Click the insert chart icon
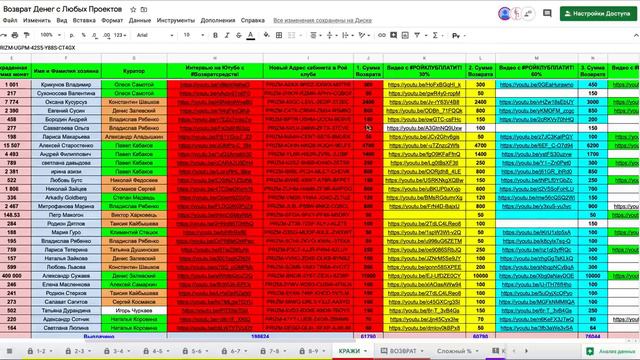The image size is (640, 360). pos(405,36)
